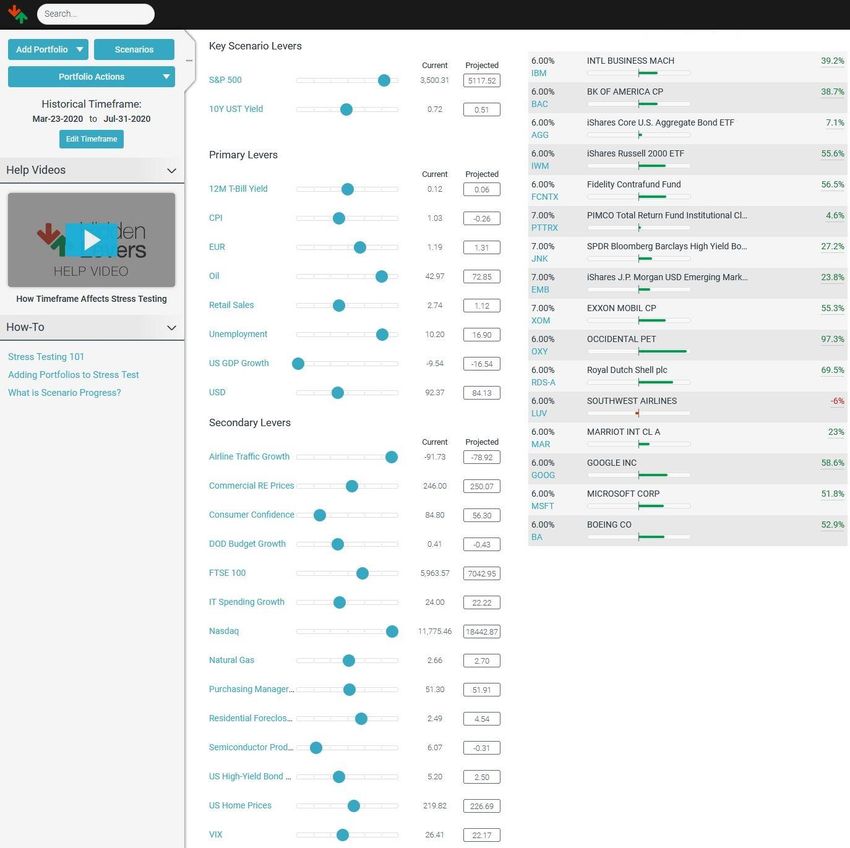This screenshot has height=848, width=850.
Task: Adjust the S&P 500 slider handle
Action: coord(384,80)
